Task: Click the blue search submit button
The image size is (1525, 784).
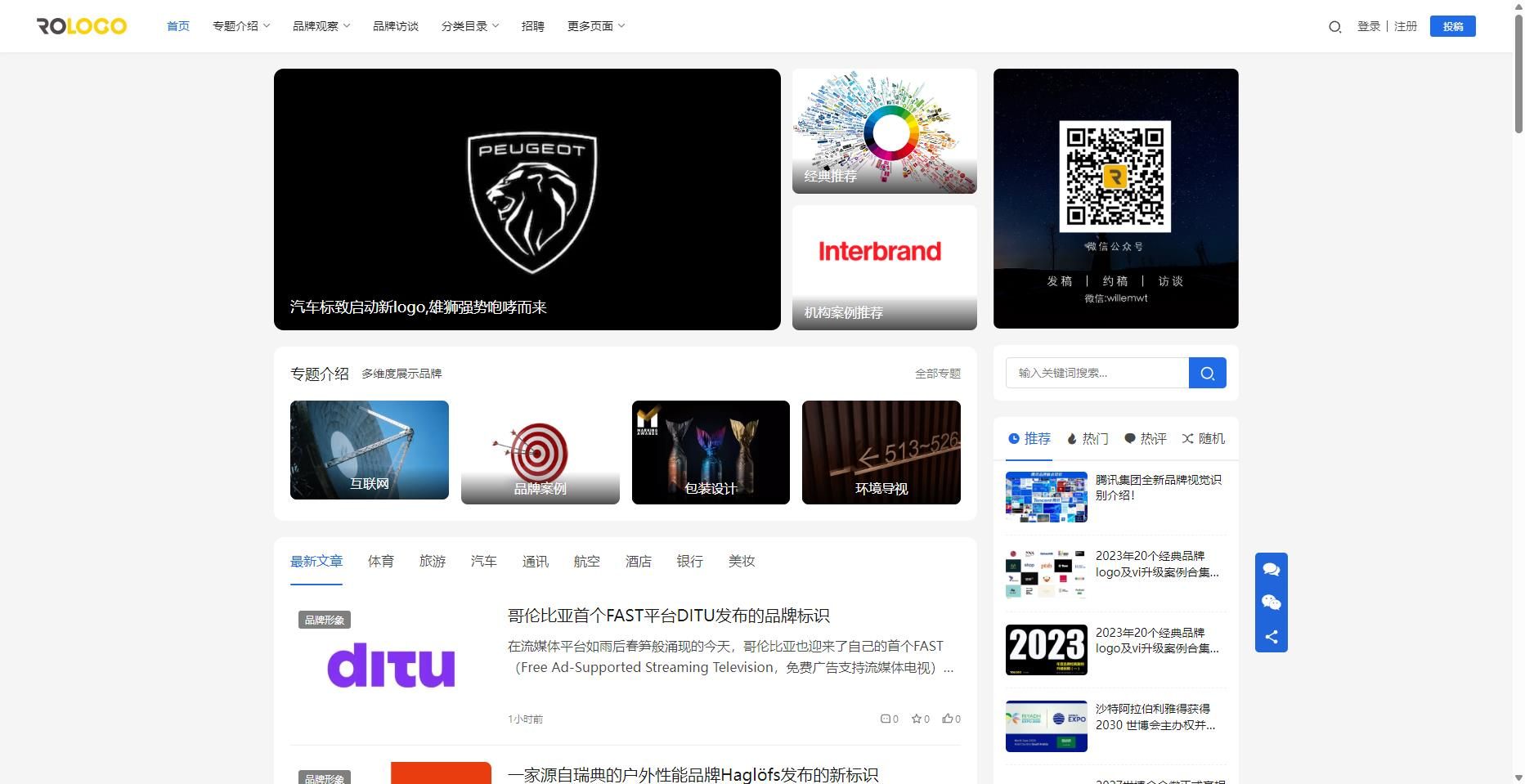Action: (x=1207, y=373)
